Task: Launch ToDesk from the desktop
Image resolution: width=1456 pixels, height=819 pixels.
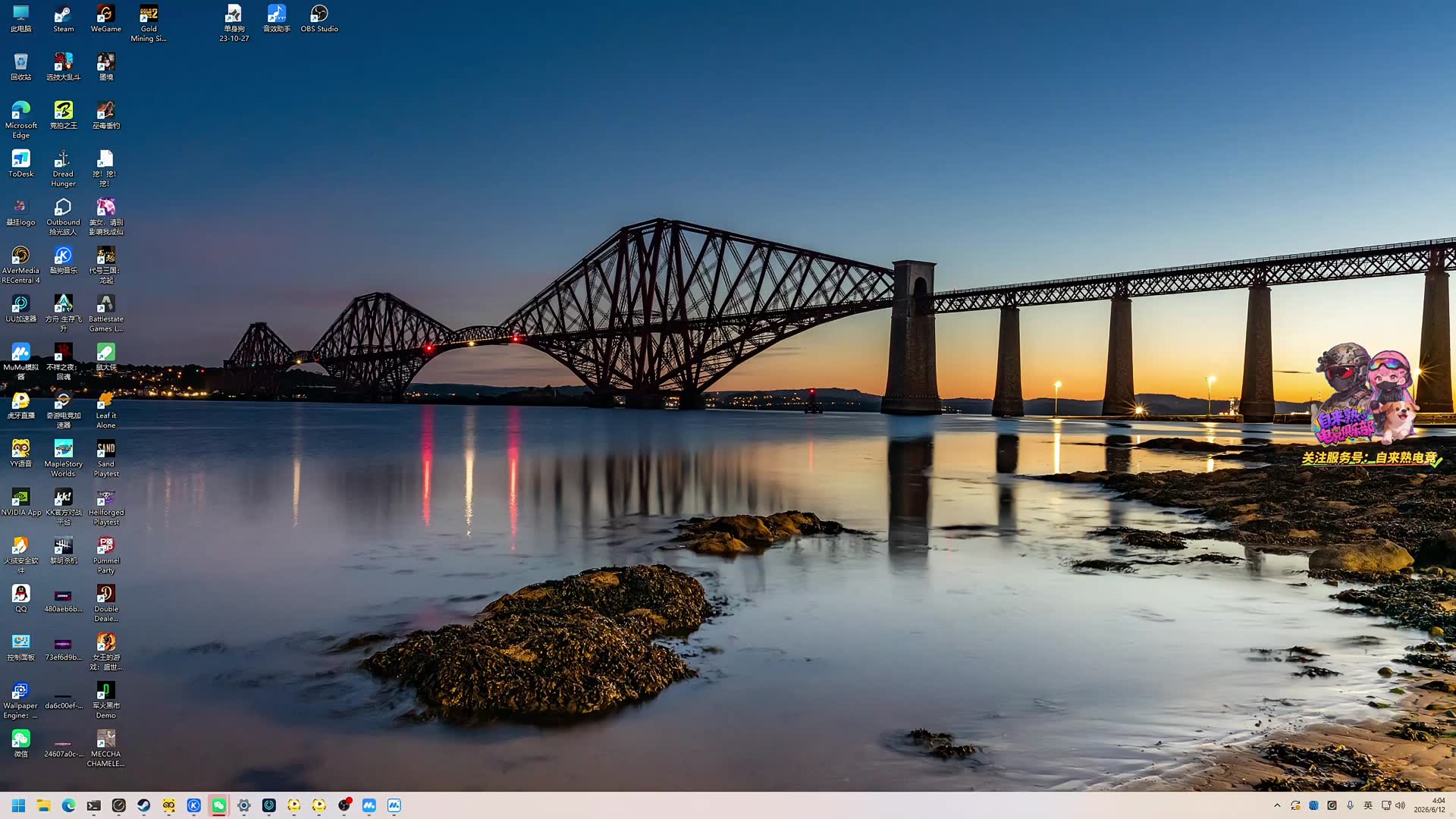Action: 21,164
